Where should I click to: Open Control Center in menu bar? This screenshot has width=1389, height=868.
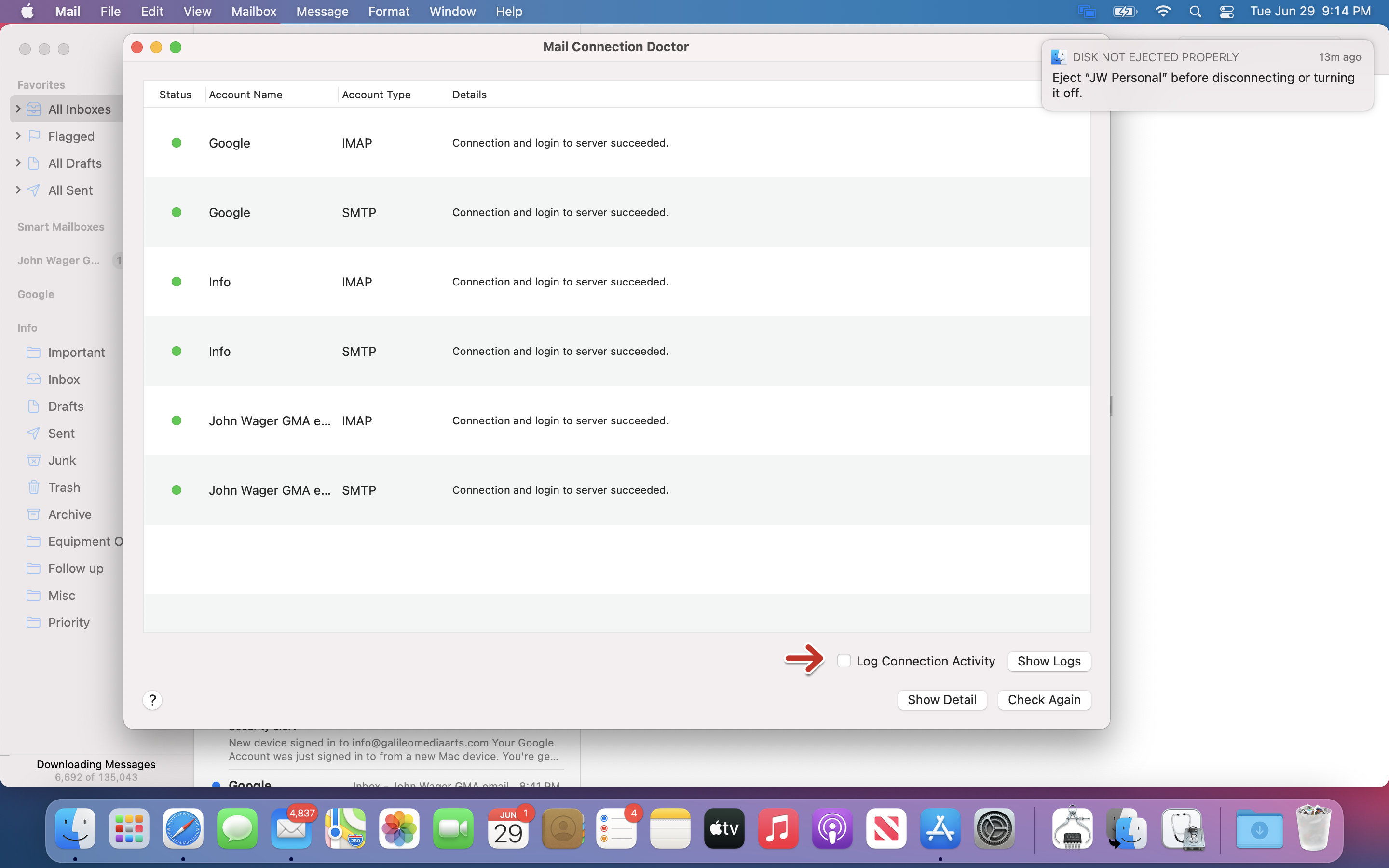click(x=1226, y=12)
